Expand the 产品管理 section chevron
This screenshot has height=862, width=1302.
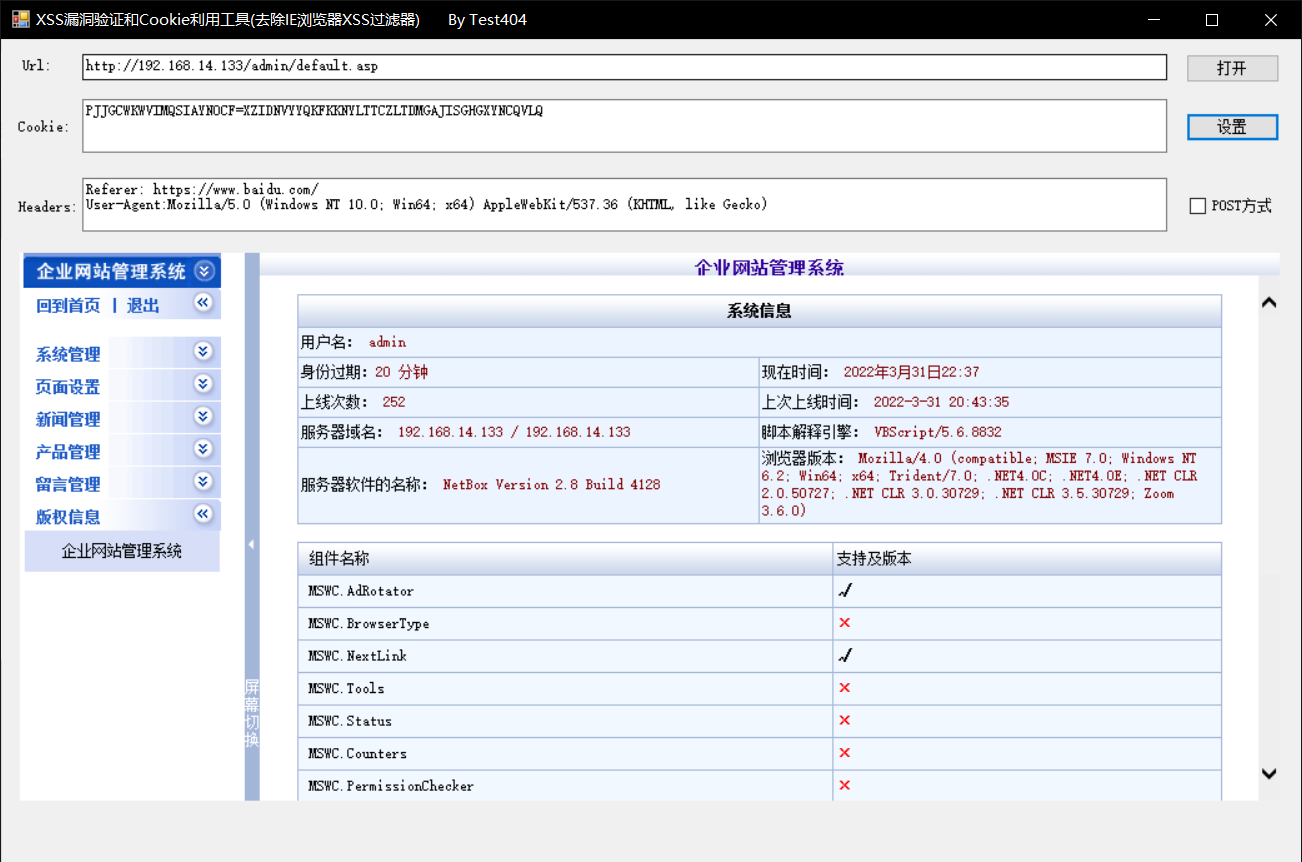tap(204, 449)
